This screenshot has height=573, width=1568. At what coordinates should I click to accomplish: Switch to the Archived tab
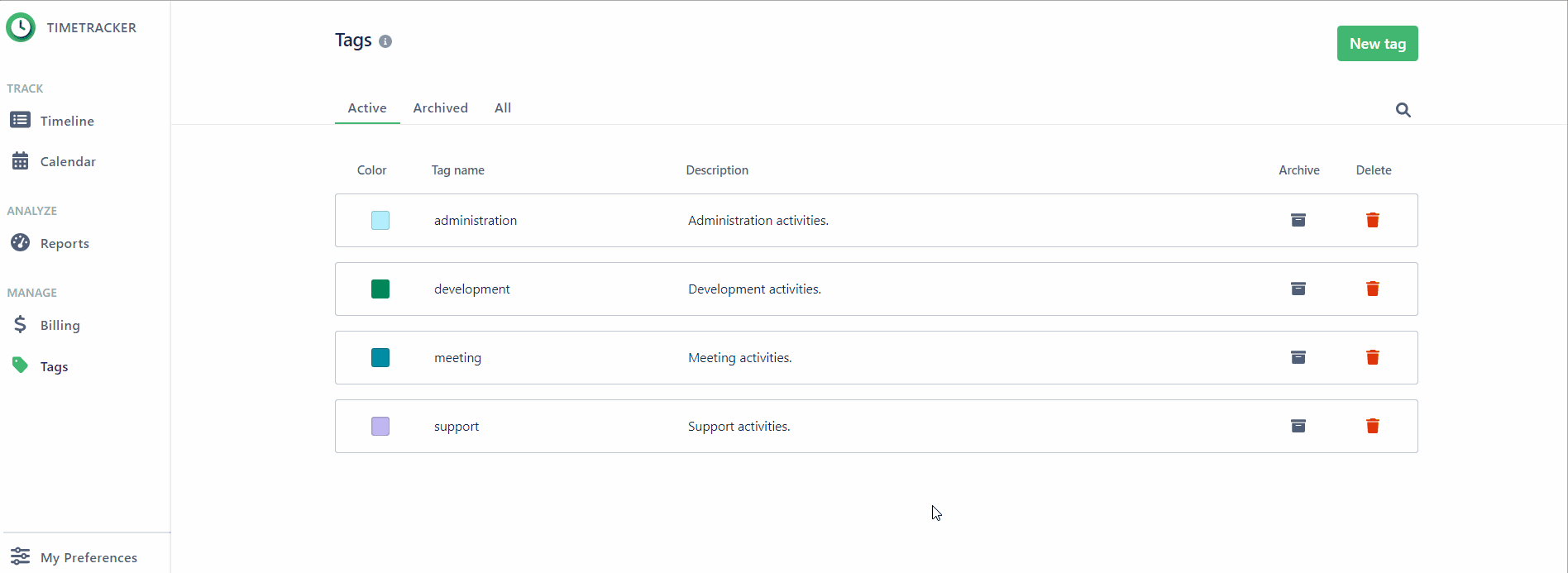(440, 107)
